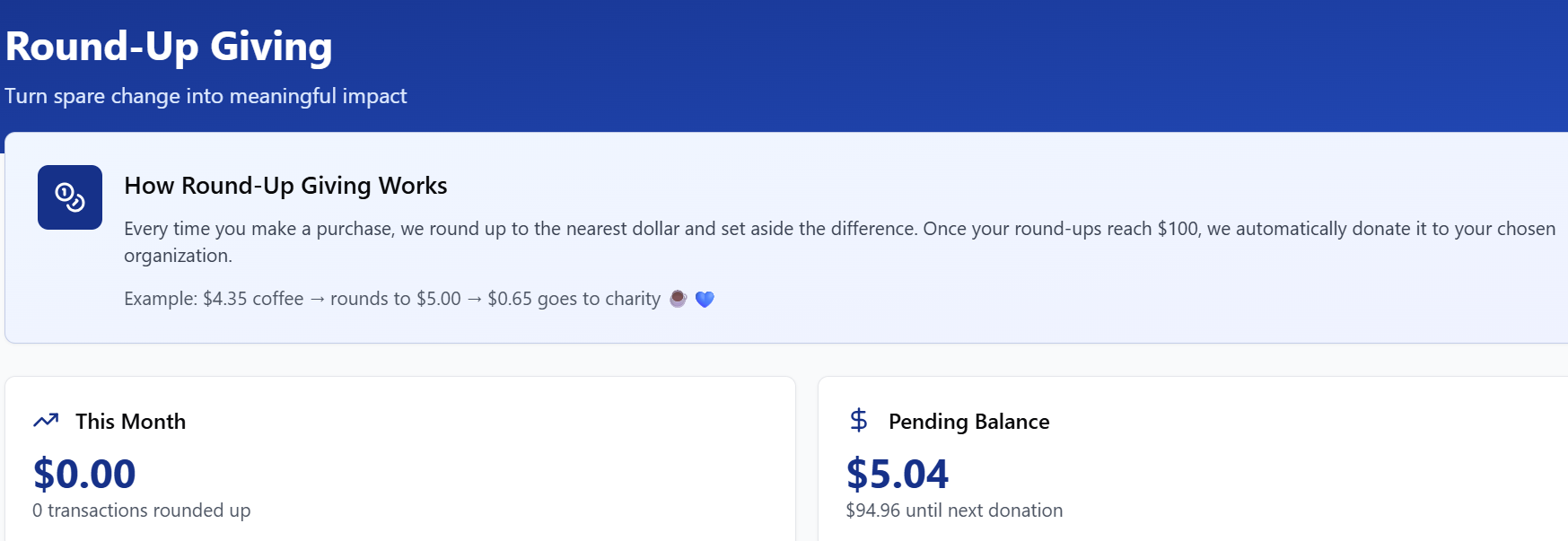Click the '$0.65 goes to charity' text
The width and height of the screenshot is (1568, 541).
tap(574, 299)
